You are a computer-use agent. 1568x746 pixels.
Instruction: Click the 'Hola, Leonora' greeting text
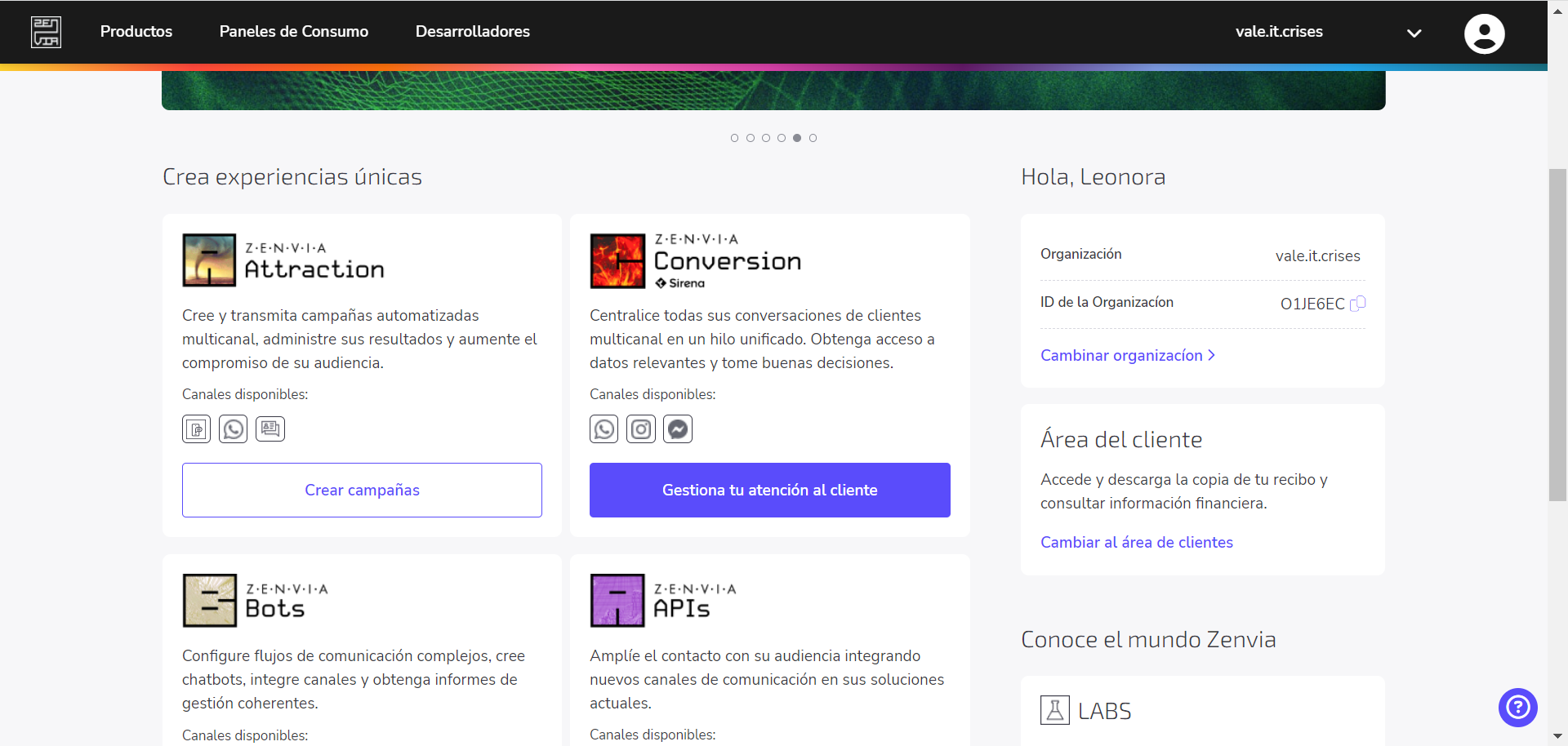tap(1093, 177)
